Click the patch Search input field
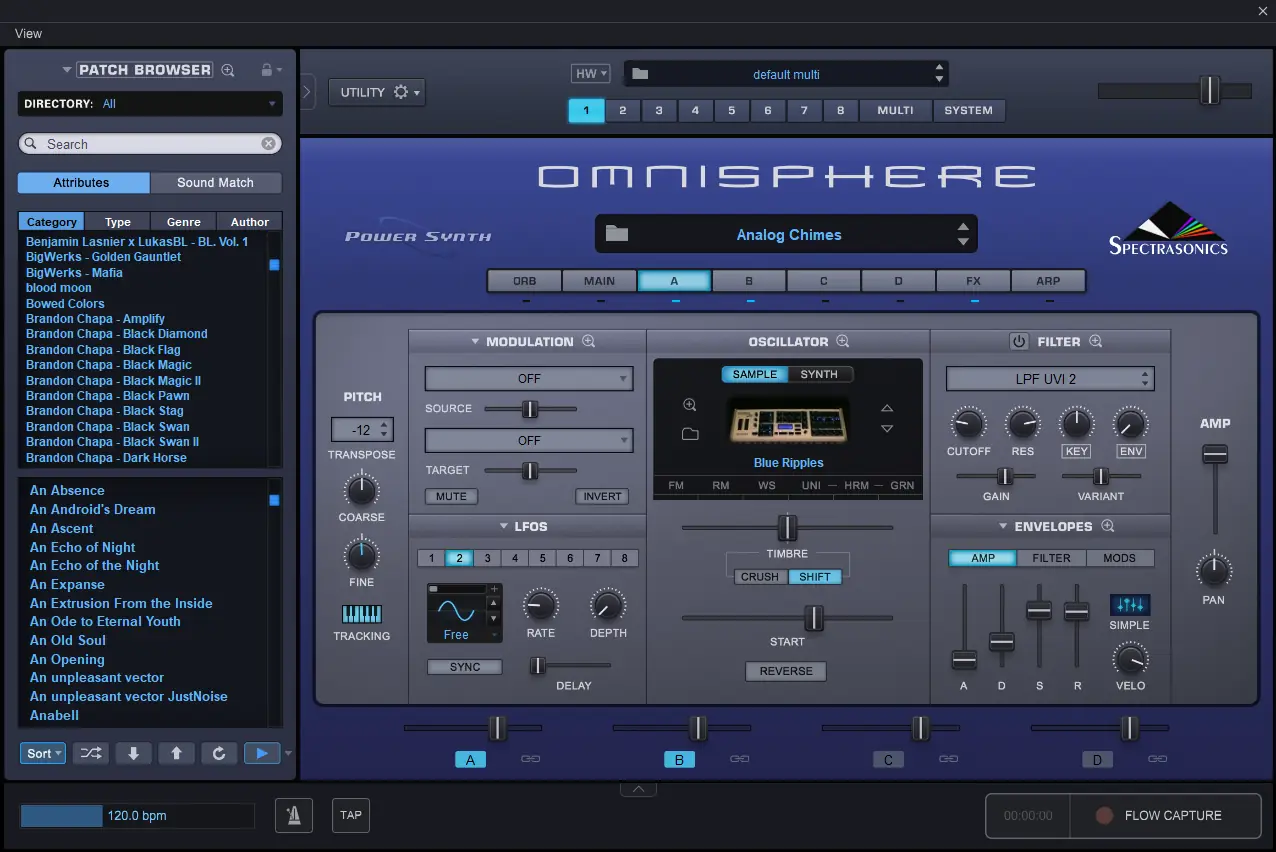 tap(148, 144)
